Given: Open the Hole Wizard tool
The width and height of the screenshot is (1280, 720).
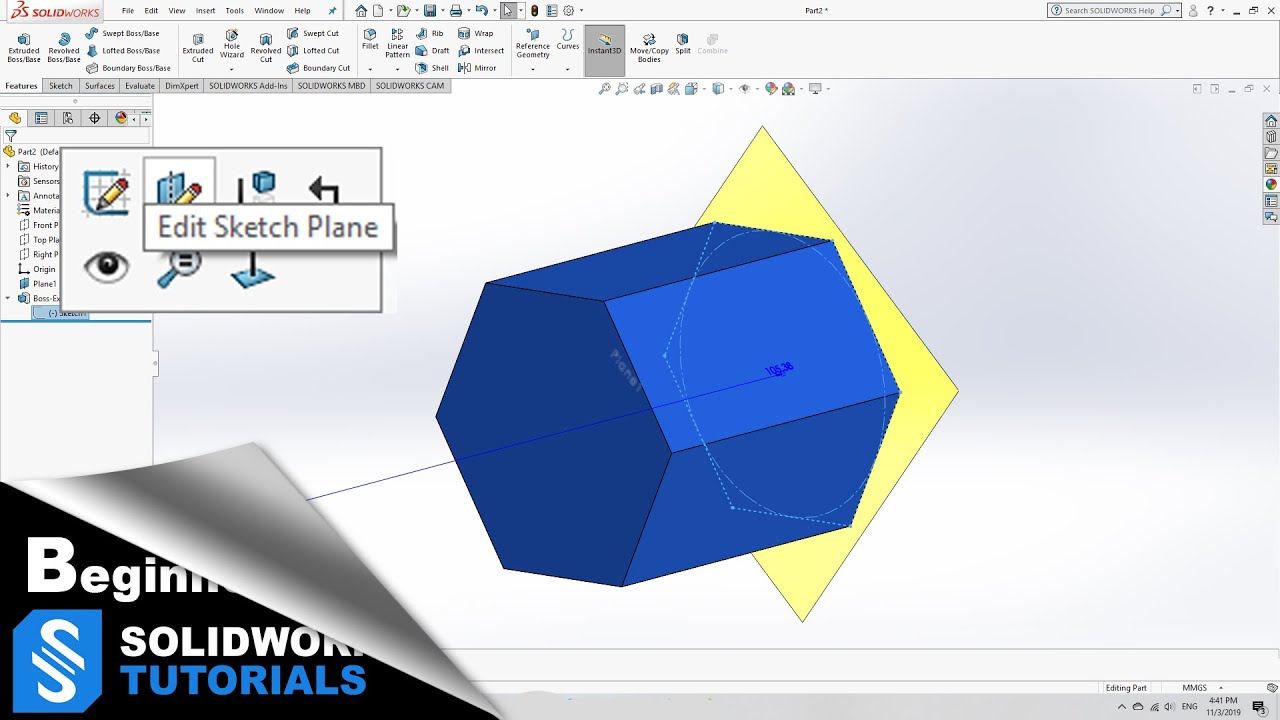Looking at the screenshot, I should pyautogui.click(x=232, y=43).
